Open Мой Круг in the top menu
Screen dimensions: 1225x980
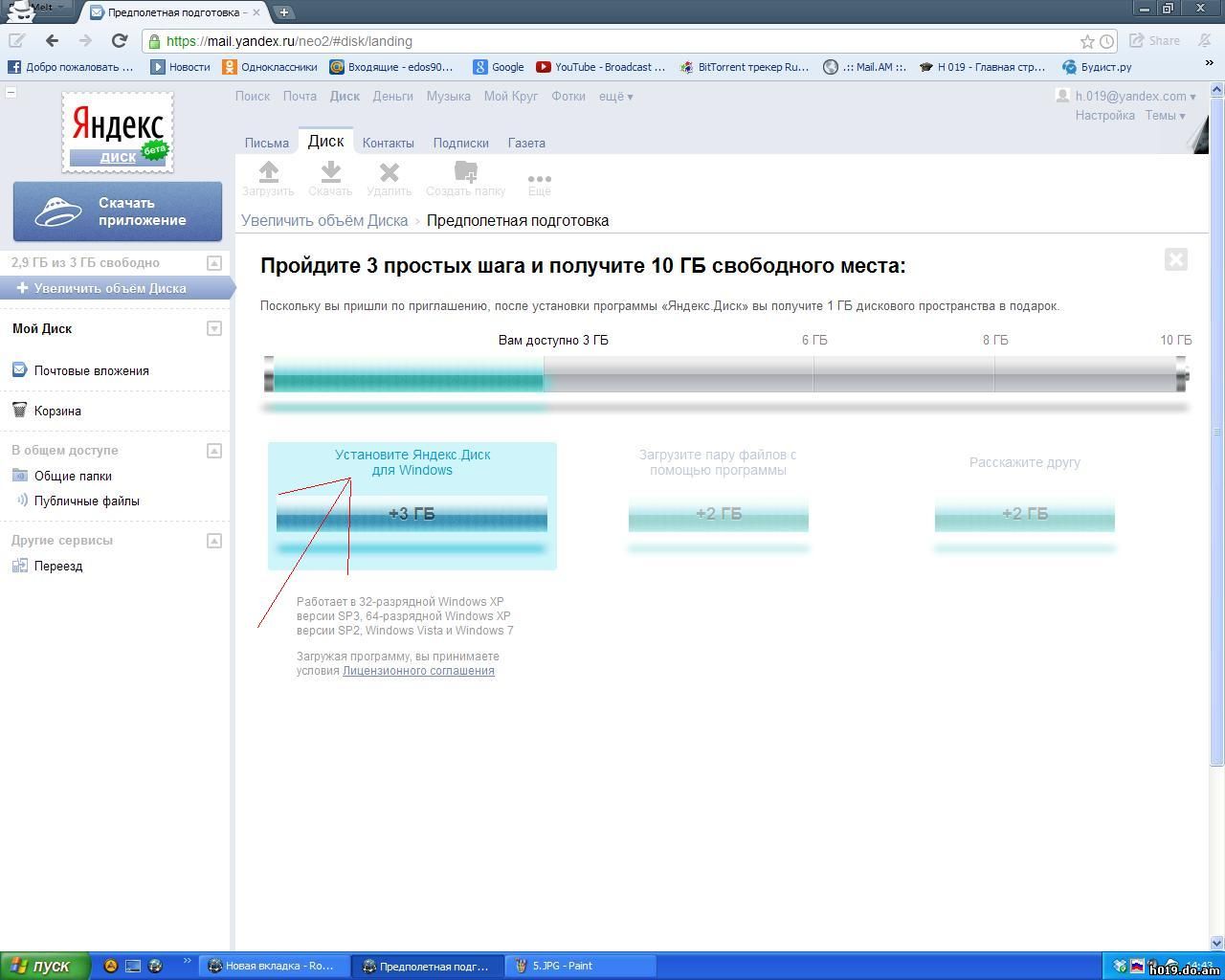pos(510,96)
